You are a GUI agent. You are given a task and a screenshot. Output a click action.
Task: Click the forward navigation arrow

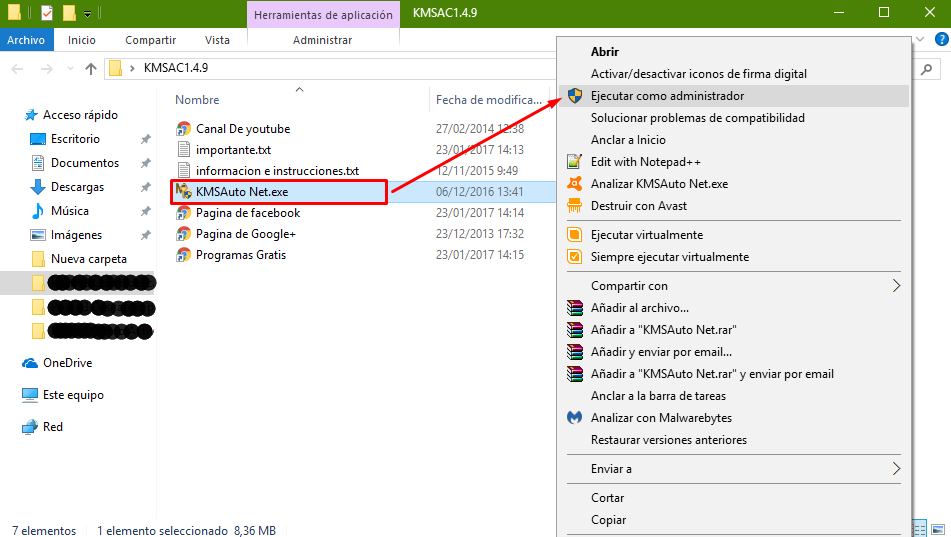[x=47, y=69]
